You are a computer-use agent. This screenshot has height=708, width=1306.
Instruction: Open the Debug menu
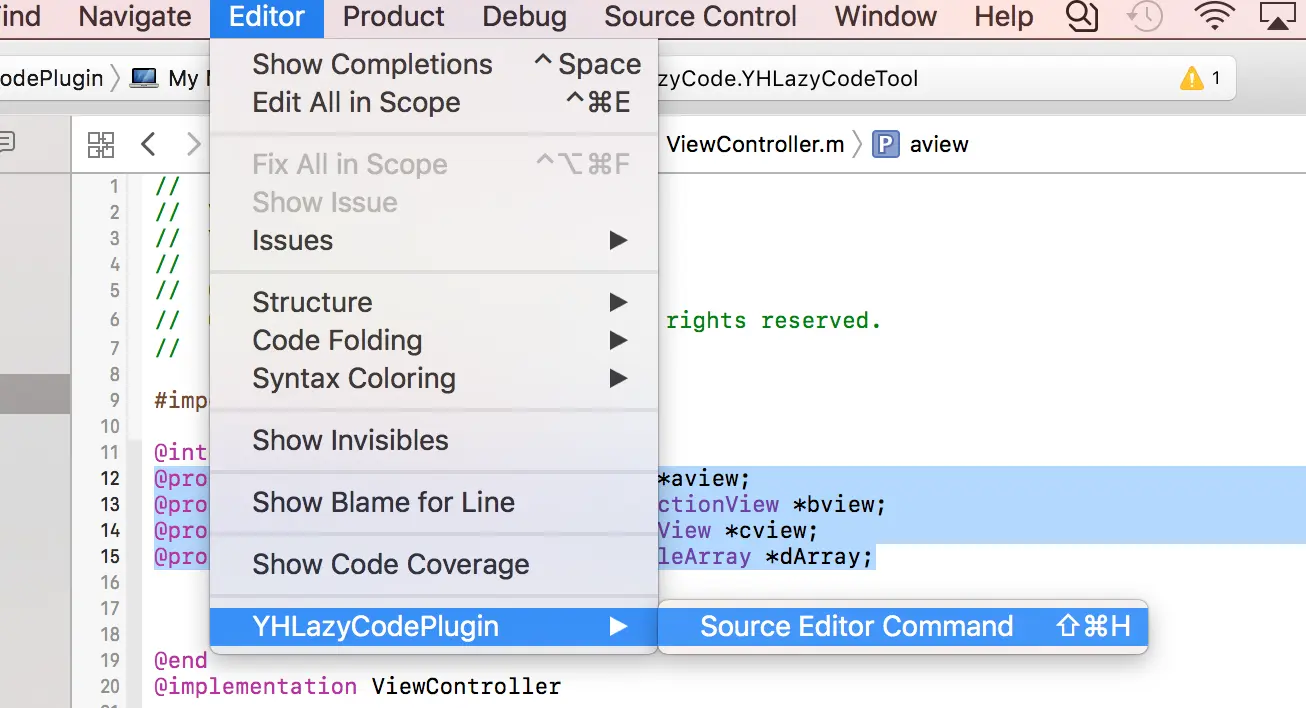tap(525, 17)
